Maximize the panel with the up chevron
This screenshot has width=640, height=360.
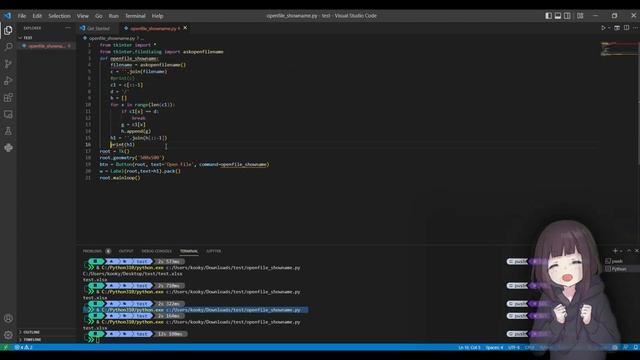629,251
